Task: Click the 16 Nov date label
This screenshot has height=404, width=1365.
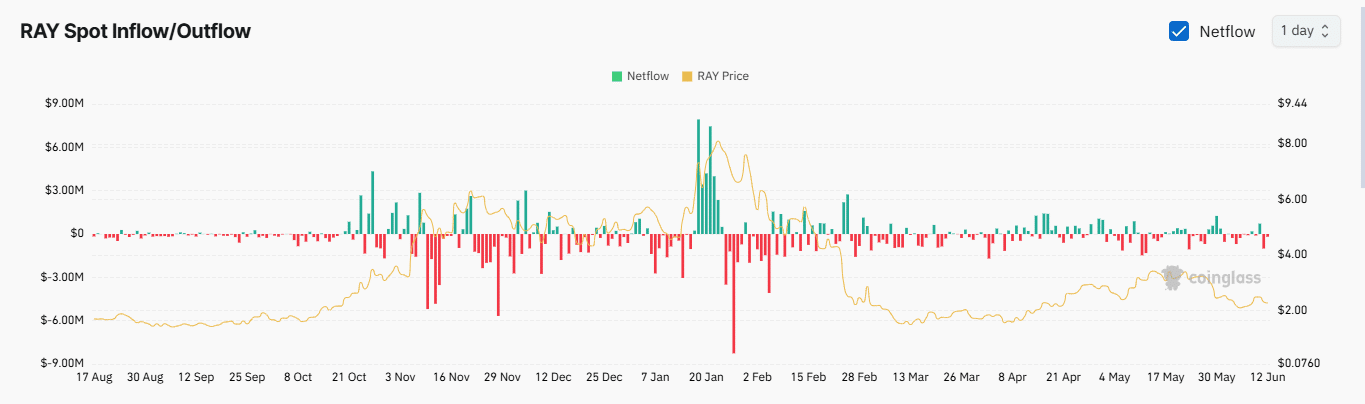Action: point(451,378)
